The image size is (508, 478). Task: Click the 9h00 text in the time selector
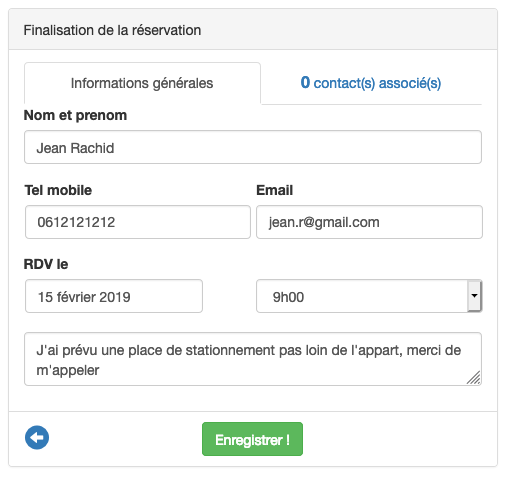point(288,297)
